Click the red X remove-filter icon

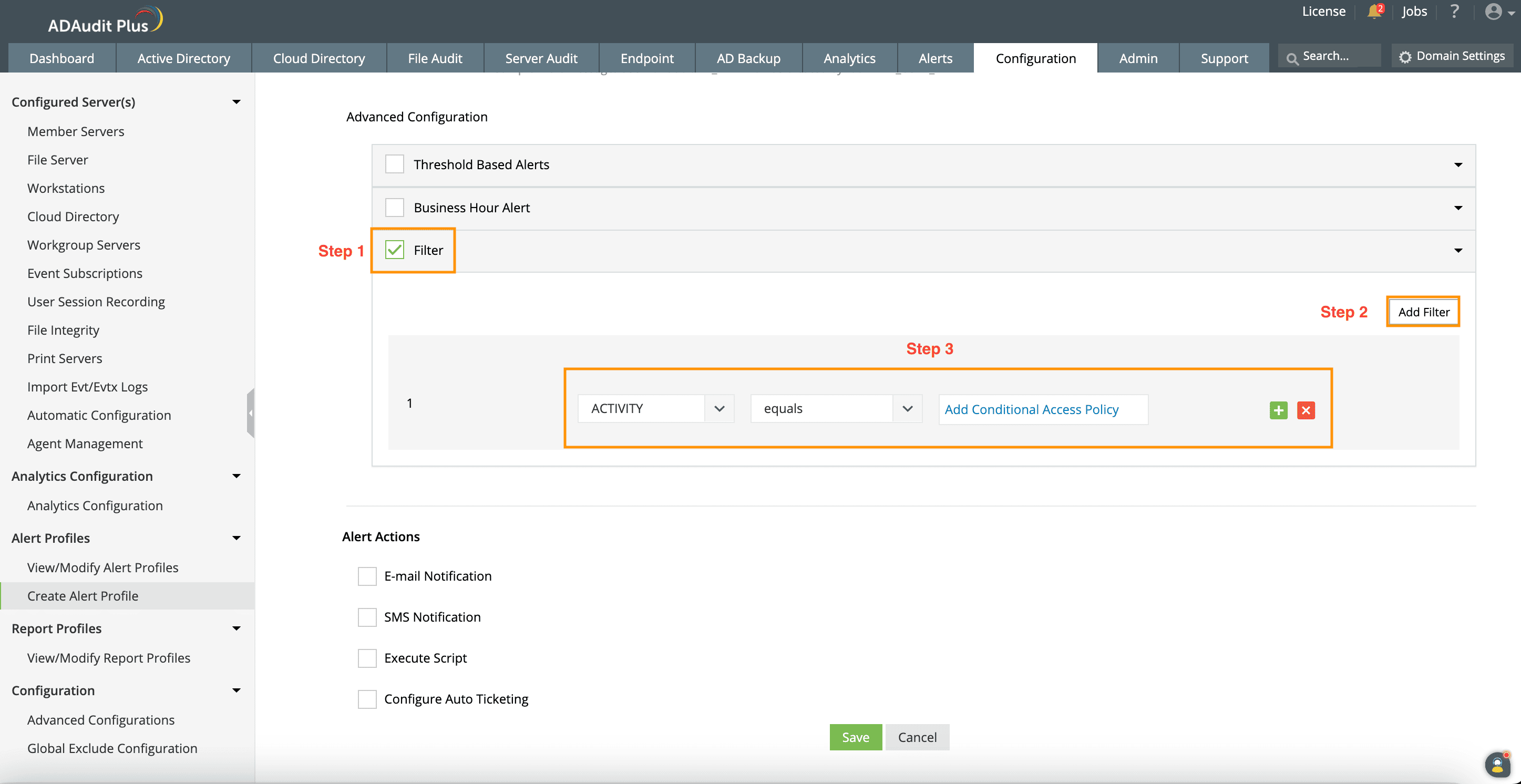[x=1306, y=410]
